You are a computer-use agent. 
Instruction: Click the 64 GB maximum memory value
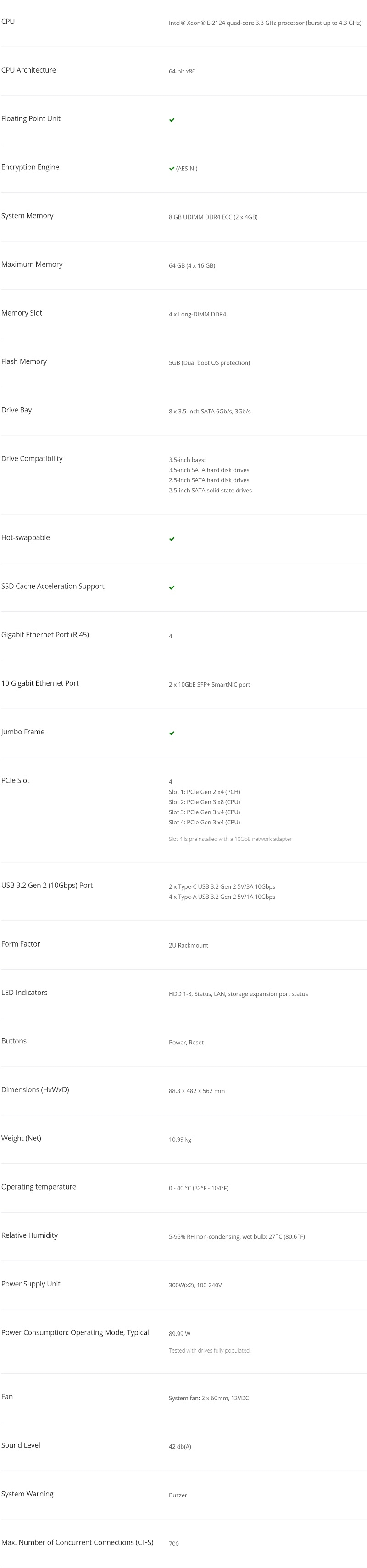coord(192,266)
